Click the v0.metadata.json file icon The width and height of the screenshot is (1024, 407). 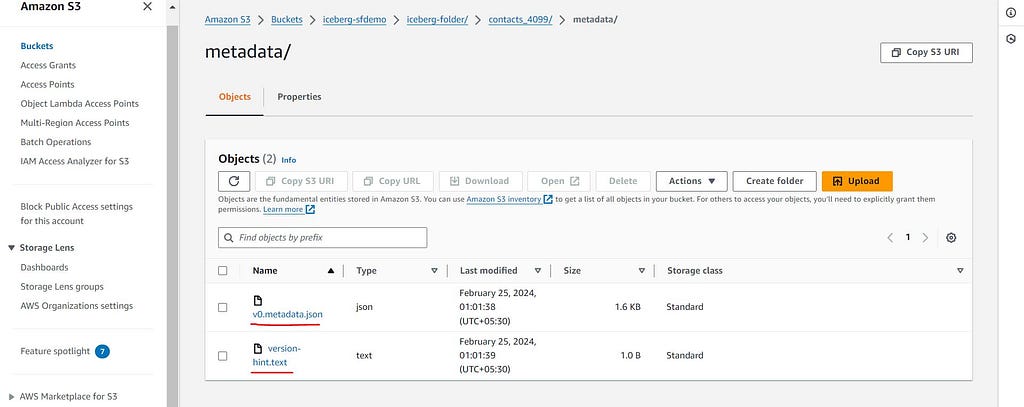pos(257,301)
